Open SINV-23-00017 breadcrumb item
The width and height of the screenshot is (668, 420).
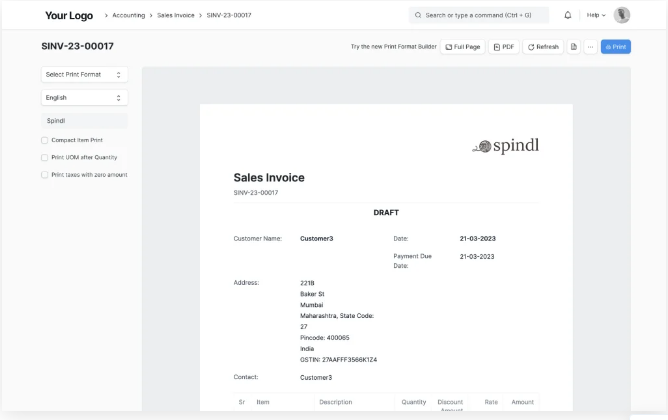pyautogui.click(x=229, y=15)
